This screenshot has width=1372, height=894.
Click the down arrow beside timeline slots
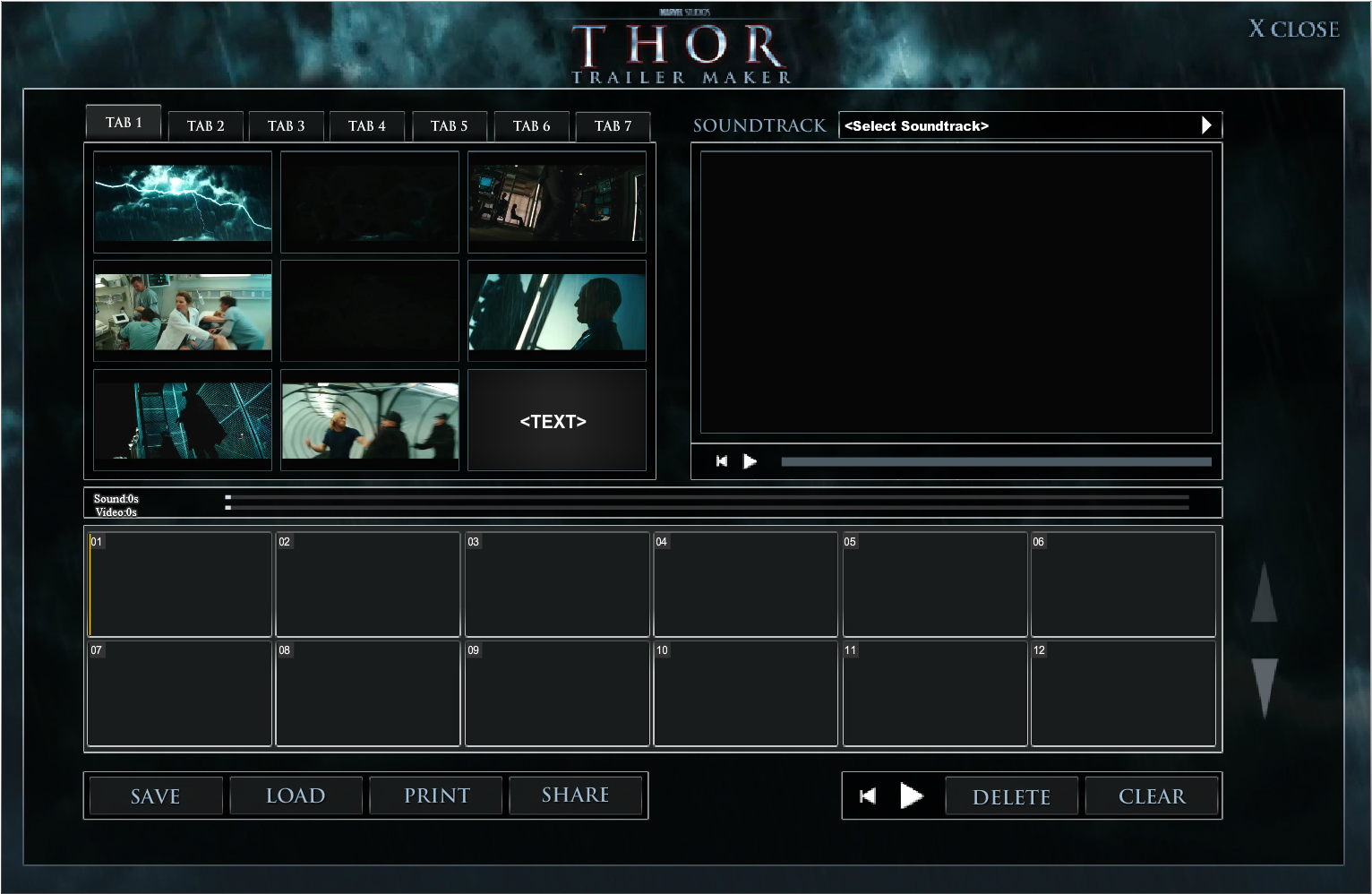(x=1265, y=688)
